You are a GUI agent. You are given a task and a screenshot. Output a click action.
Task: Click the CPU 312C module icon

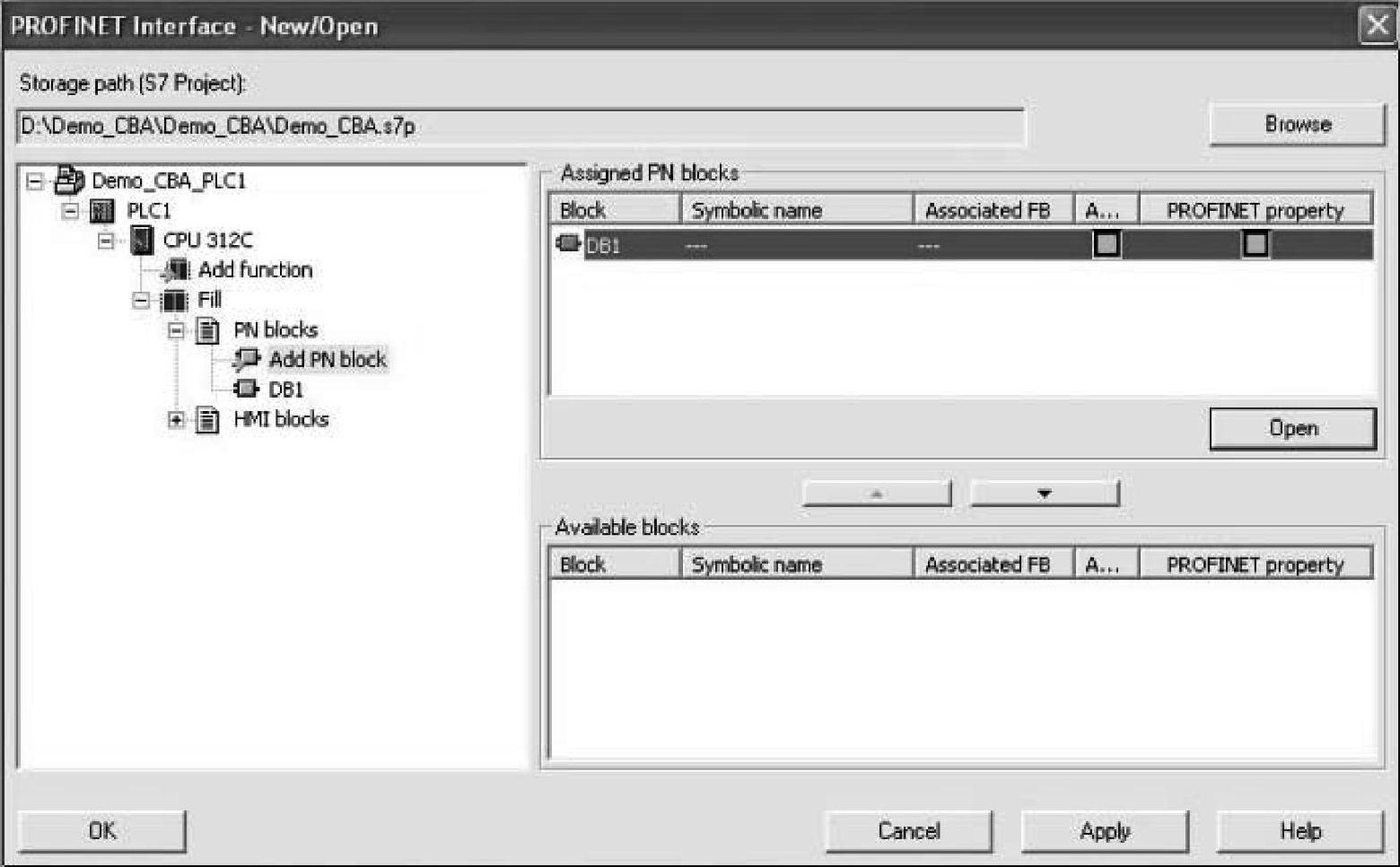pos(142,241)
